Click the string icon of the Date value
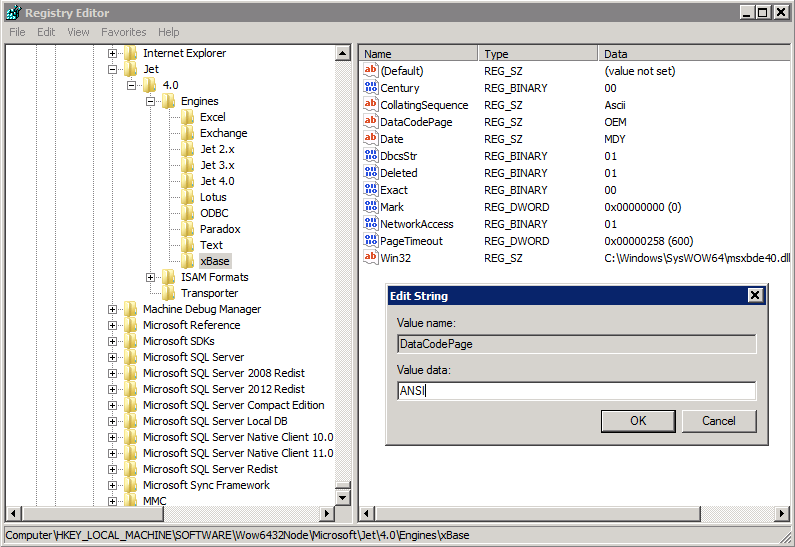The image size is (795, 547). point(371,138)
